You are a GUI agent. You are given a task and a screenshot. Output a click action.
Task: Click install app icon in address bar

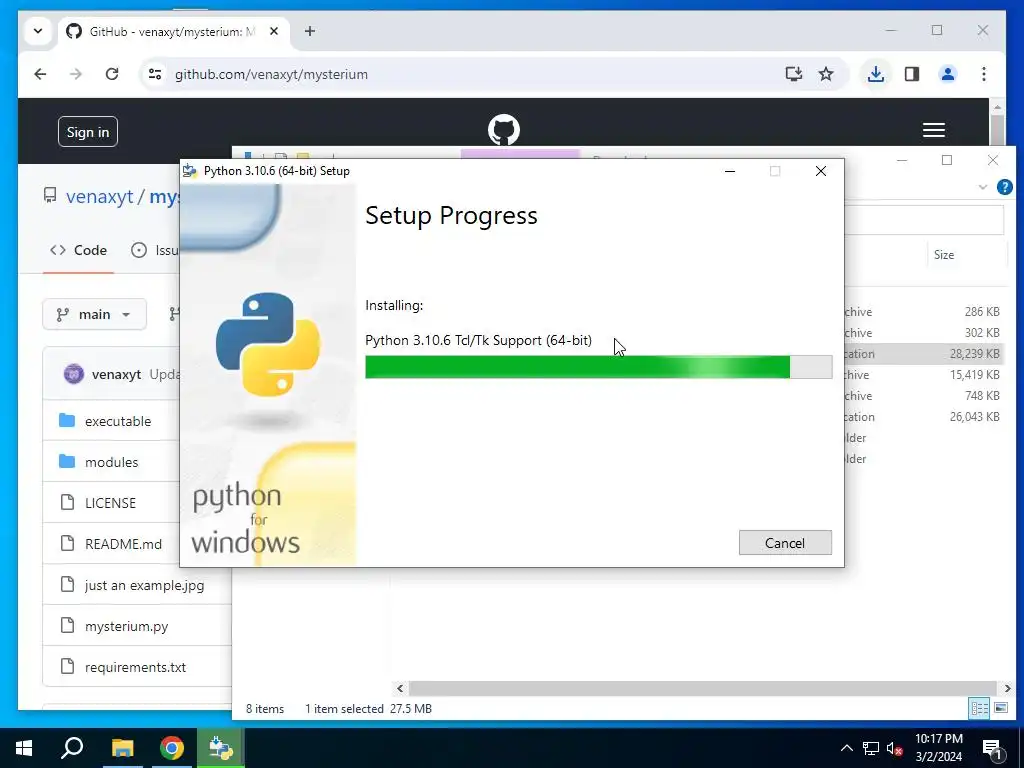793,74
